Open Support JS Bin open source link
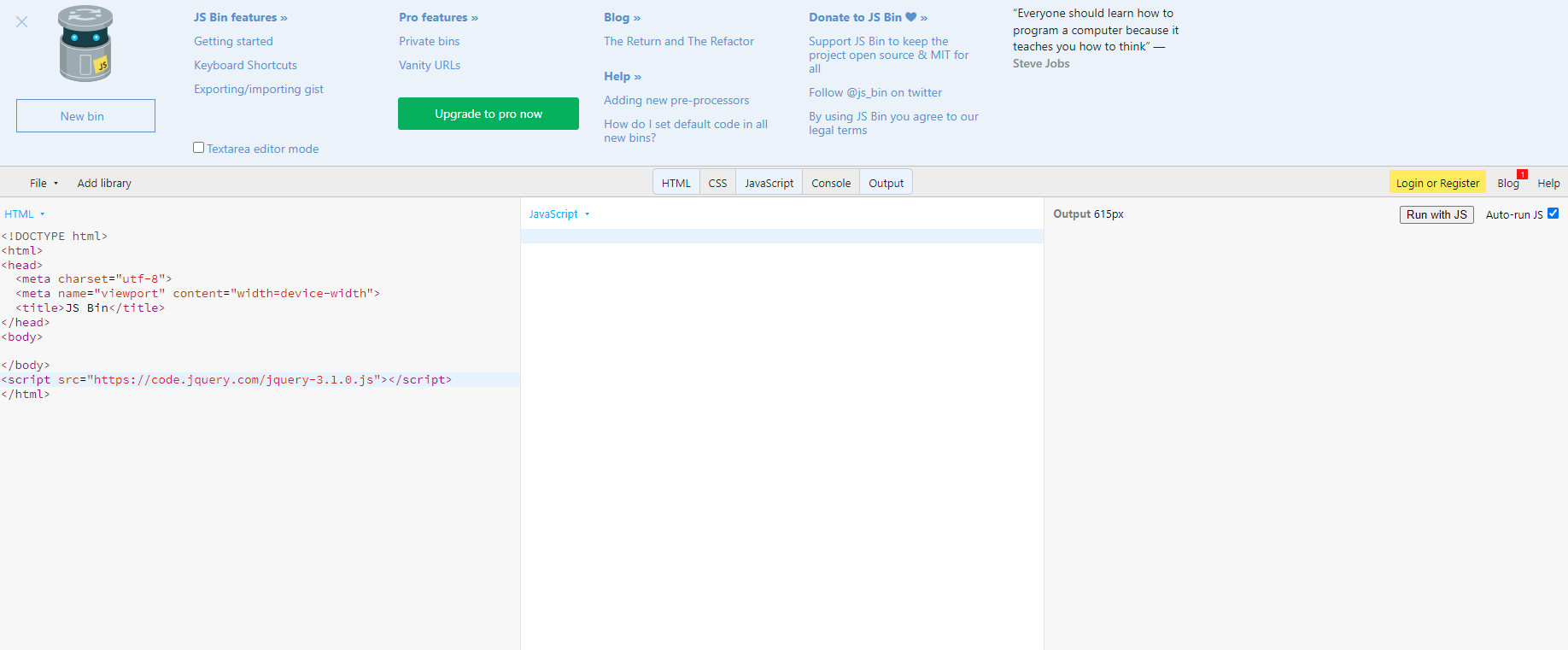Image resolution: width=1568 pixels, height=650 pixels. click(x=888, y=55)
